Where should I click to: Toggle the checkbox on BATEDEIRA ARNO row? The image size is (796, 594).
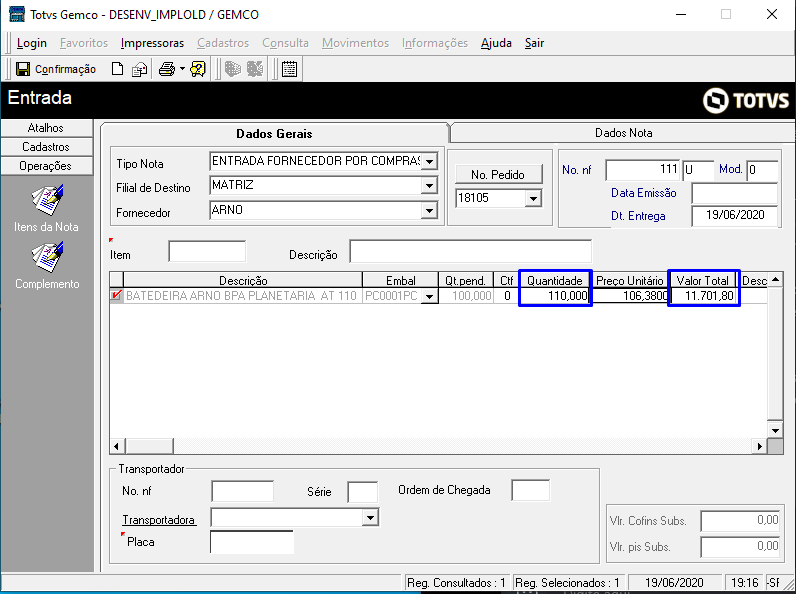[x=116, y=295]
